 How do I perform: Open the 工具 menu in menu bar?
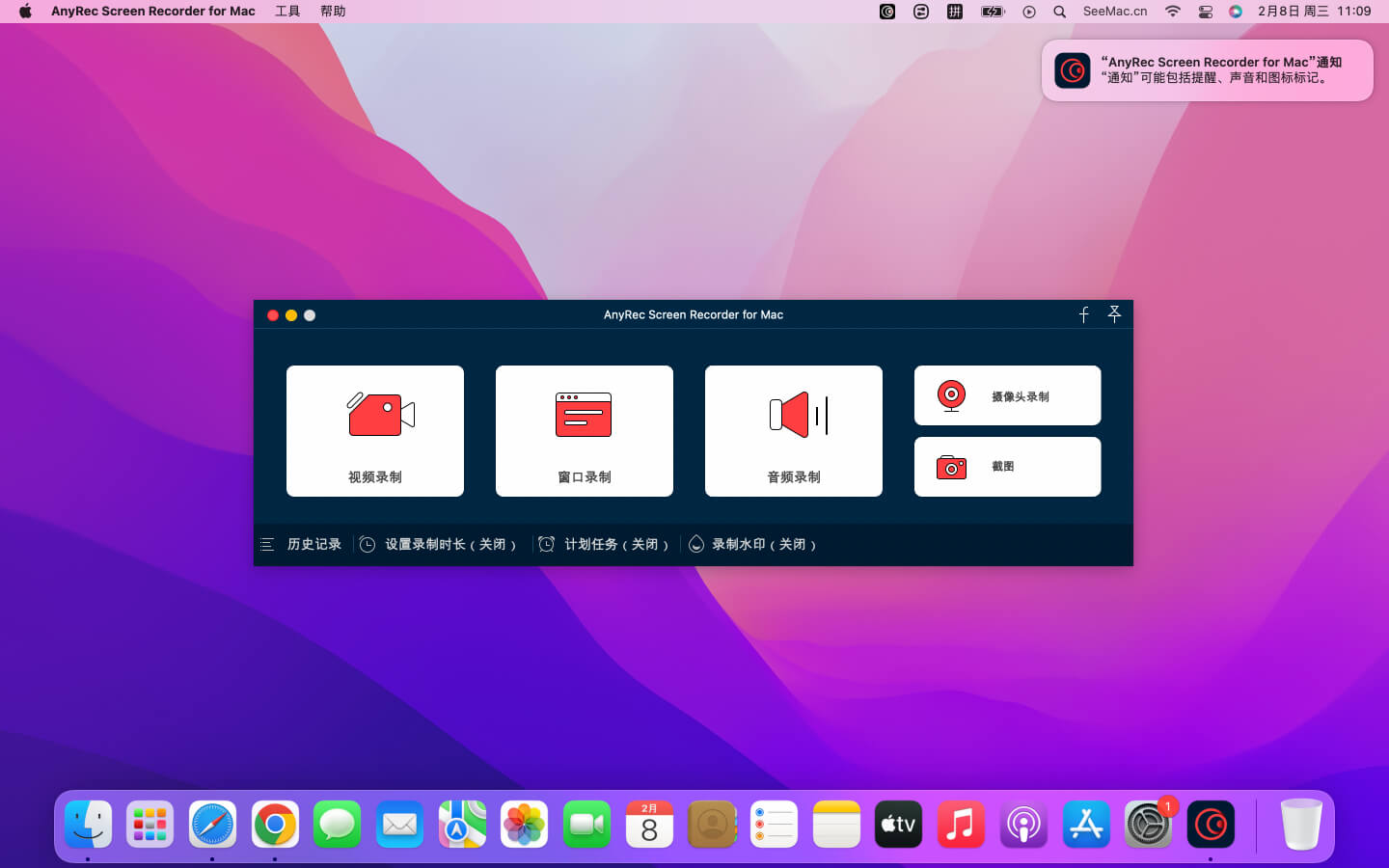click(287, 12)
